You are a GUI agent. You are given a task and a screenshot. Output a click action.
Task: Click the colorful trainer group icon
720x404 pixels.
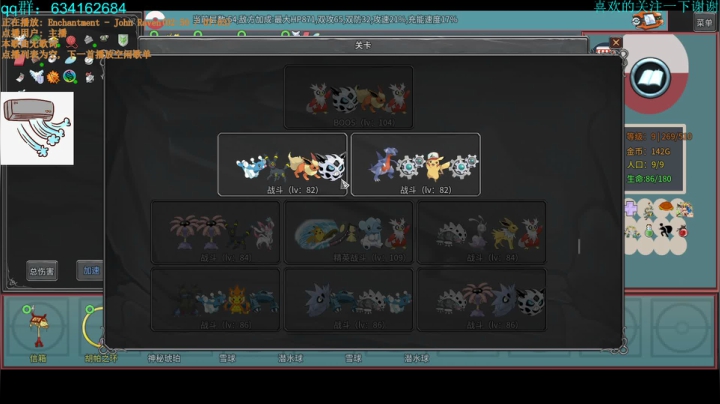(684, 210)
